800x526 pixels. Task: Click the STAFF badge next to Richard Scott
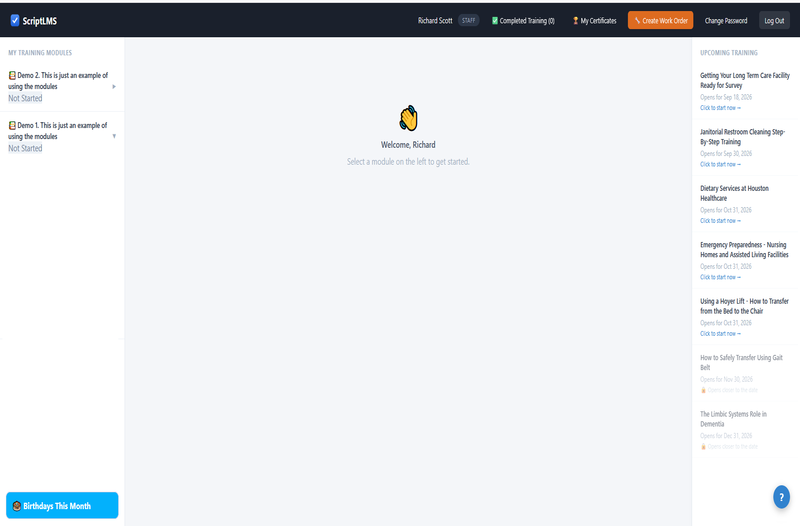[468, 20]
